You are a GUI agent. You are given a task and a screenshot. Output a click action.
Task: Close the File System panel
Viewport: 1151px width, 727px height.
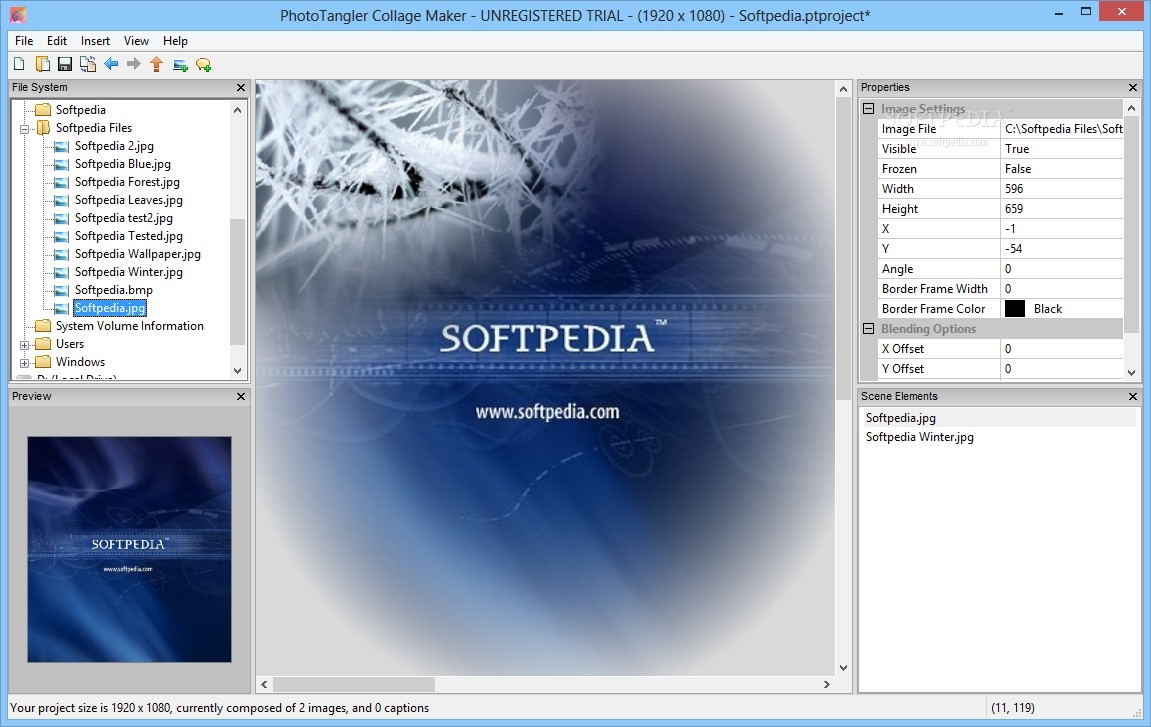click(241, 87)
